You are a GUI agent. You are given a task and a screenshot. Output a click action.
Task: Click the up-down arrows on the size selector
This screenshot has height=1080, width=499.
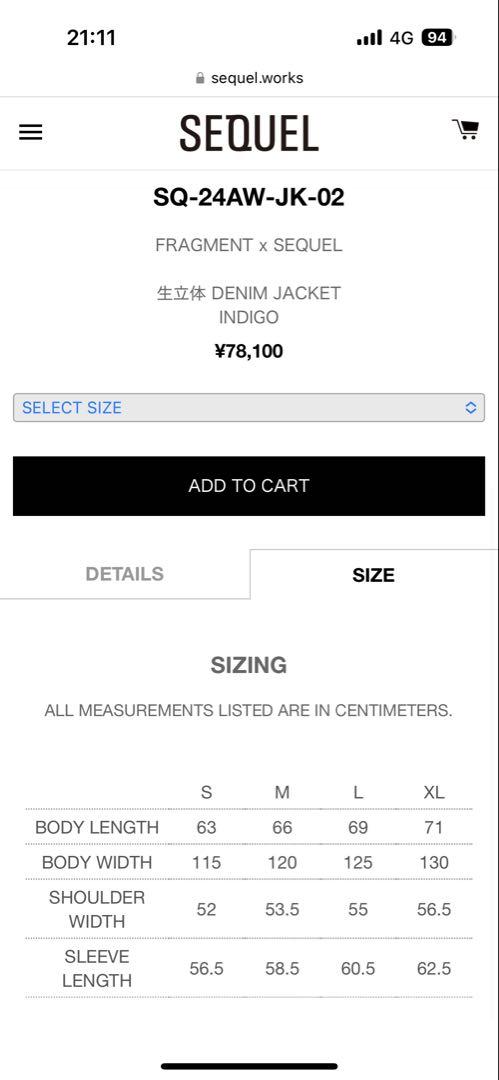[x=471, y=408]
